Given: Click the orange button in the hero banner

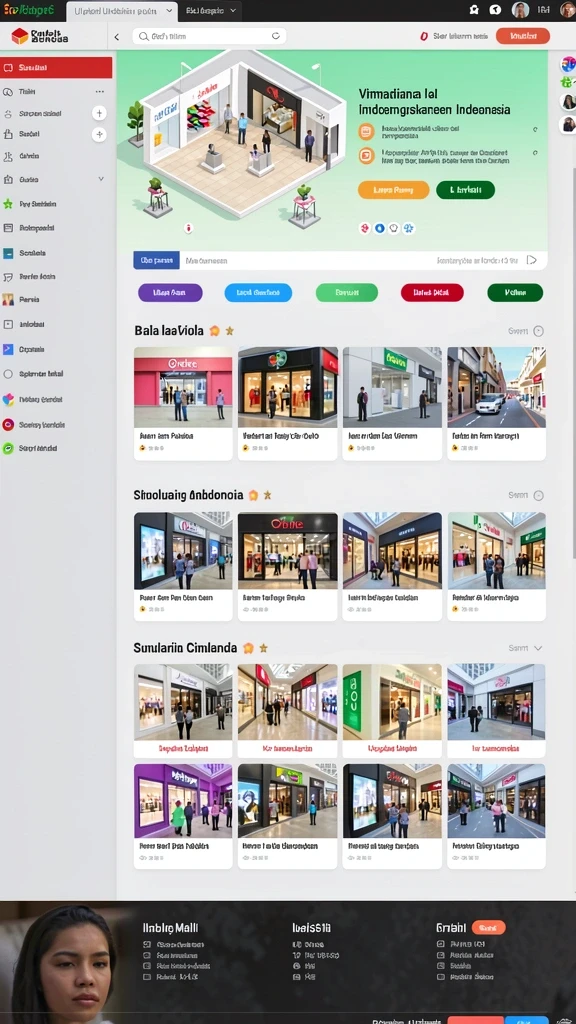Looking at the screenshot, I should (393, 190).
